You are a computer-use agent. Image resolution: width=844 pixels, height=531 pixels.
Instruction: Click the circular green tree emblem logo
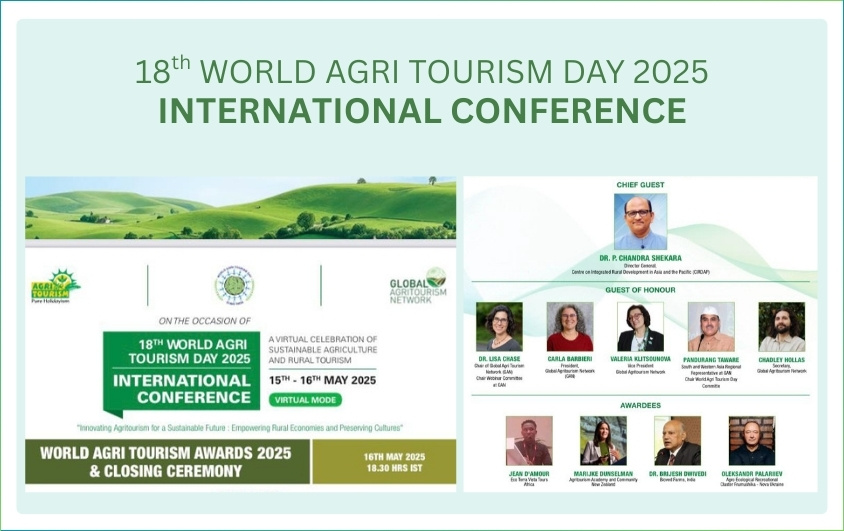click(x=234, y=285)
